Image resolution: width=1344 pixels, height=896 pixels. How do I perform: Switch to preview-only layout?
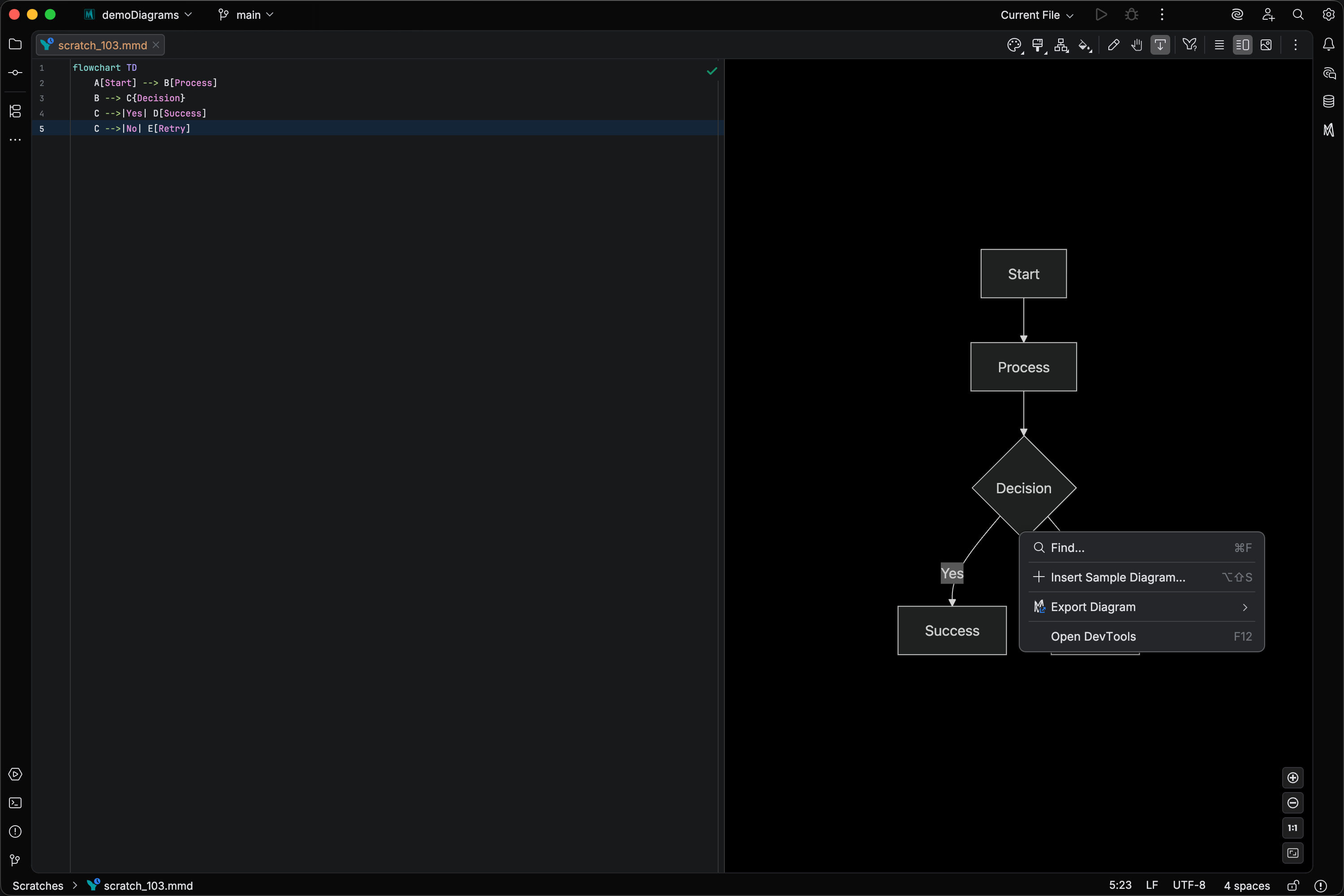coord(1266,44)
